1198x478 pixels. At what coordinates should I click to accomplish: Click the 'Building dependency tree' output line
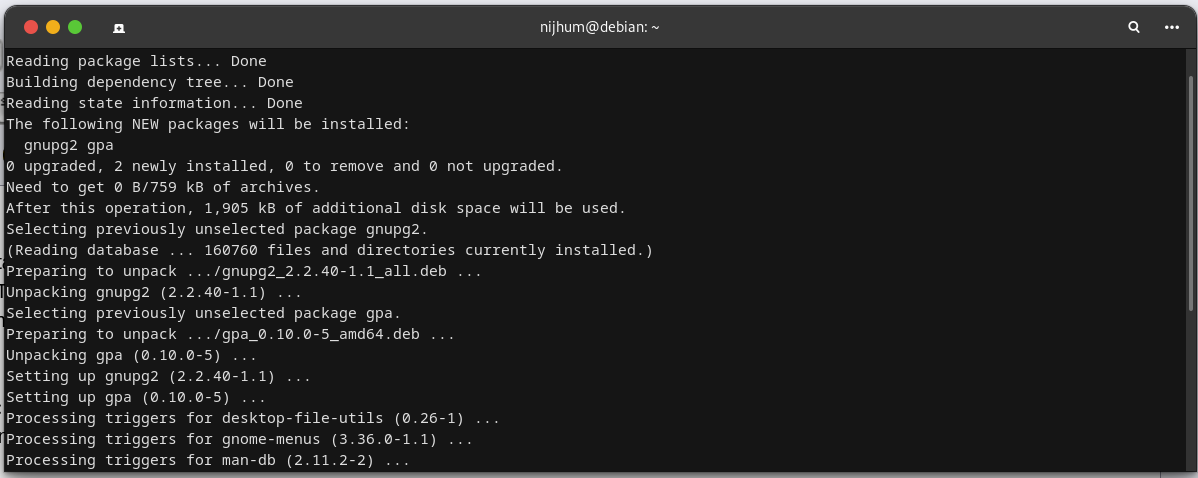click(x=150, y=82)
